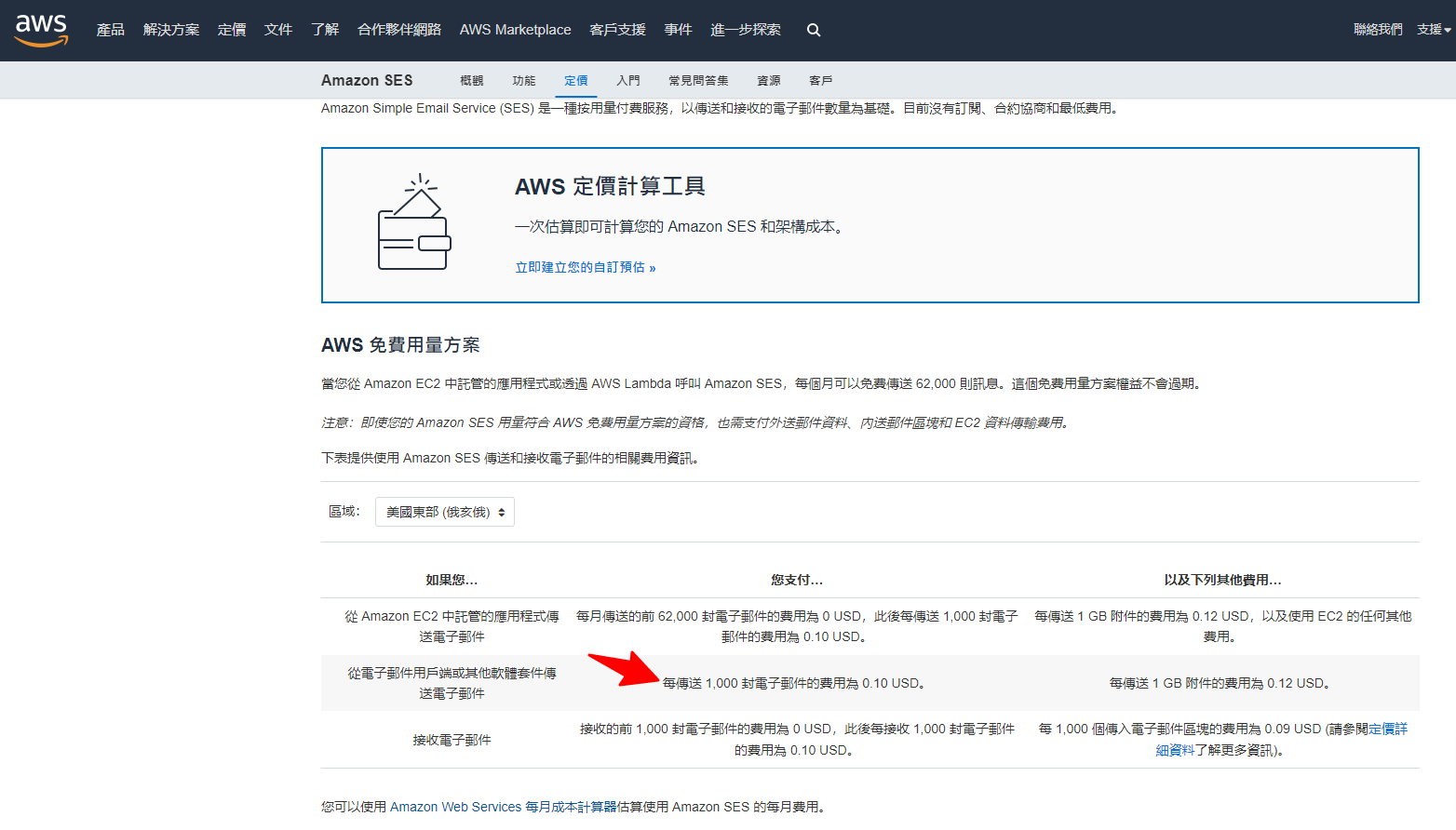The width and height of the screenshot is (1456, 830).
Task: Click the wallet pricing calculator illustration
Action: pos(414,222)
